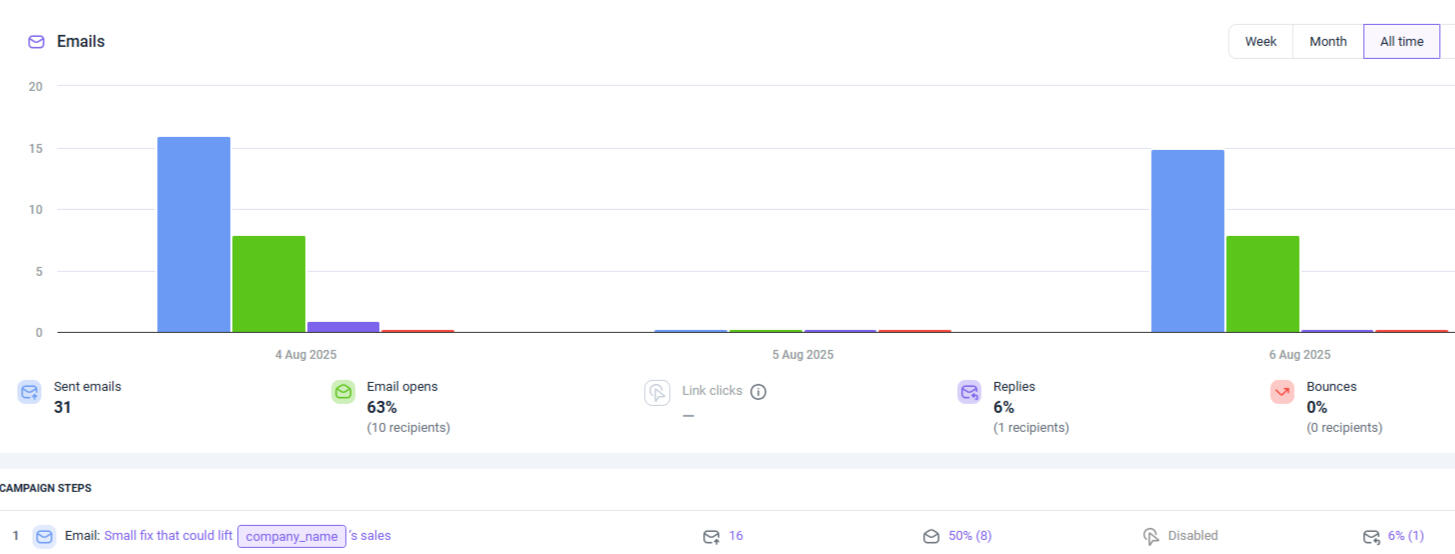Switch chart range to Month
This screenshot has height=554, width=1455.
click(x=1327, y=42)
